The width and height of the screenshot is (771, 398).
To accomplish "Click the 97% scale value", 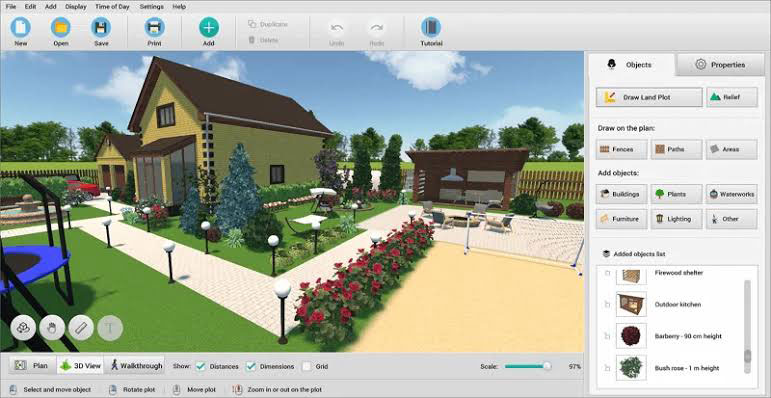I will [x=574, y=367].
